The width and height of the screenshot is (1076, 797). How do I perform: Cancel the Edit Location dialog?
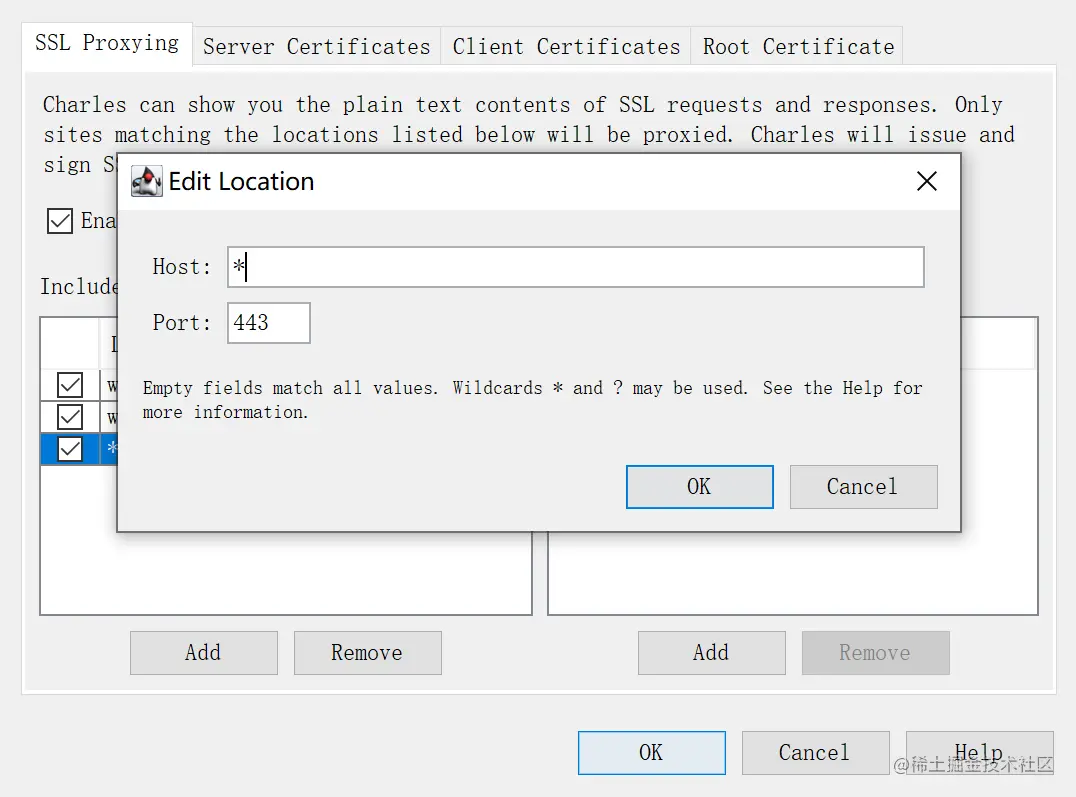click(x=863, y=487)
